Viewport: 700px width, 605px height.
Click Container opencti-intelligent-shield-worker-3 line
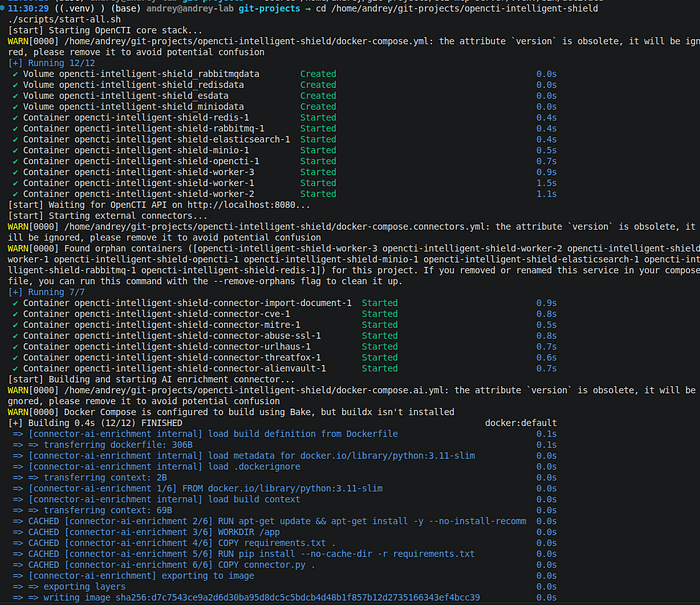pos(284,172)
